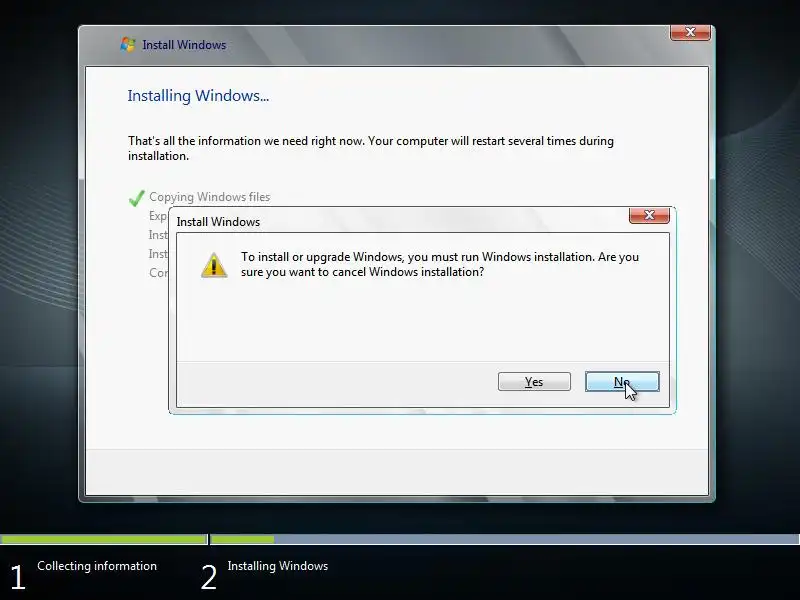Click the green checkmark beside Copying Windows files
The height and width of the screenshot is (600, 800).
pyautogui.click(x=136, y=197)
